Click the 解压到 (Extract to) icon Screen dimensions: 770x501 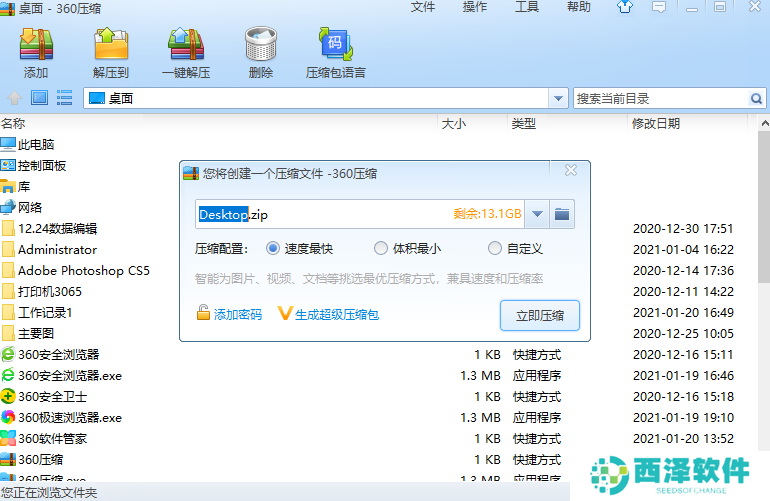point(111,52)
